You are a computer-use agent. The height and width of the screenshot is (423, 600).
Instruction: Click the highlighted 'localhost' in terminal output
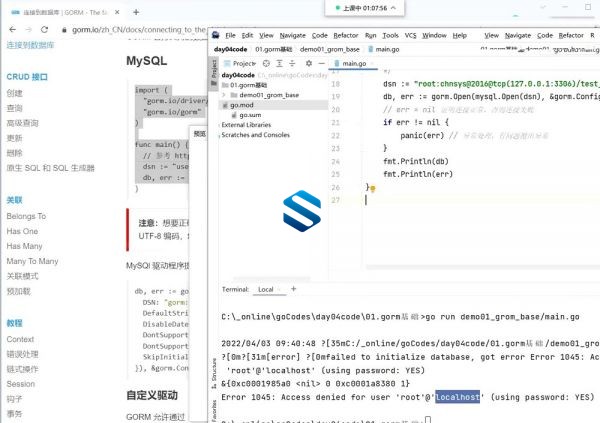[x=457, y=397]
